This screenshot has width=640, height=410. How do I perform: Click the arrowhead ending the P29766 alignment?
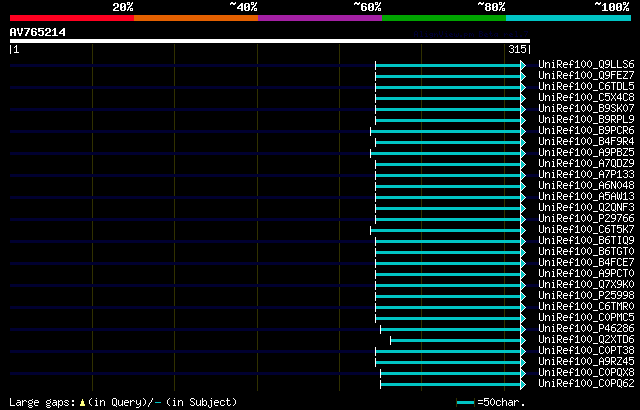coord(523,219)
